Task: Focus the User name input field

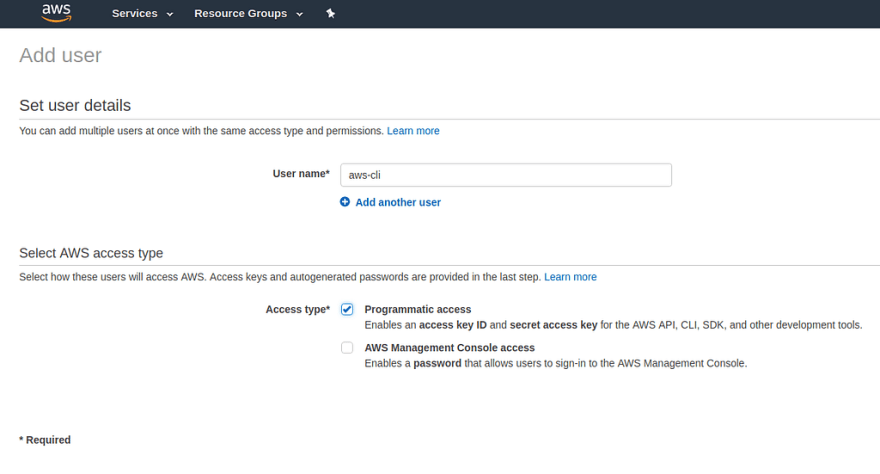Action: pos(506,175)
